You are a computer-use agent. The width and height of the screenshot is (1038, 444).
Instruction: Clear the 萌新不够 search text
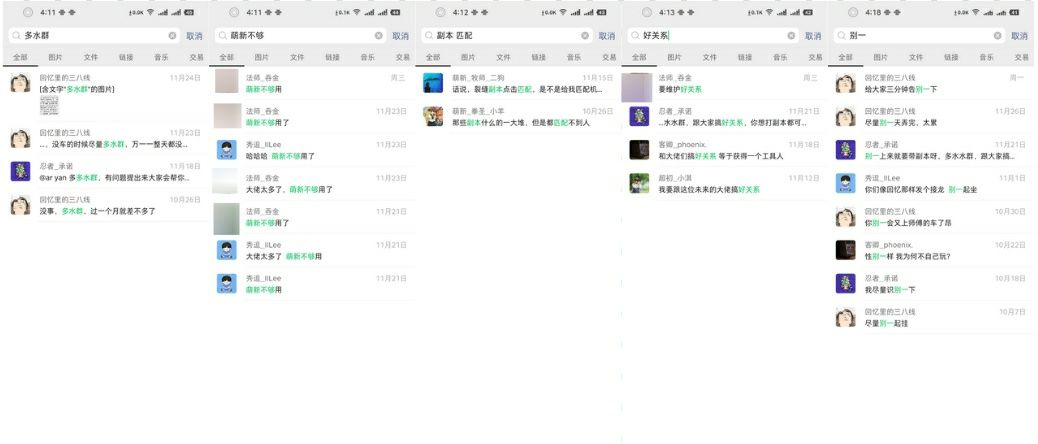pos(379,36)
